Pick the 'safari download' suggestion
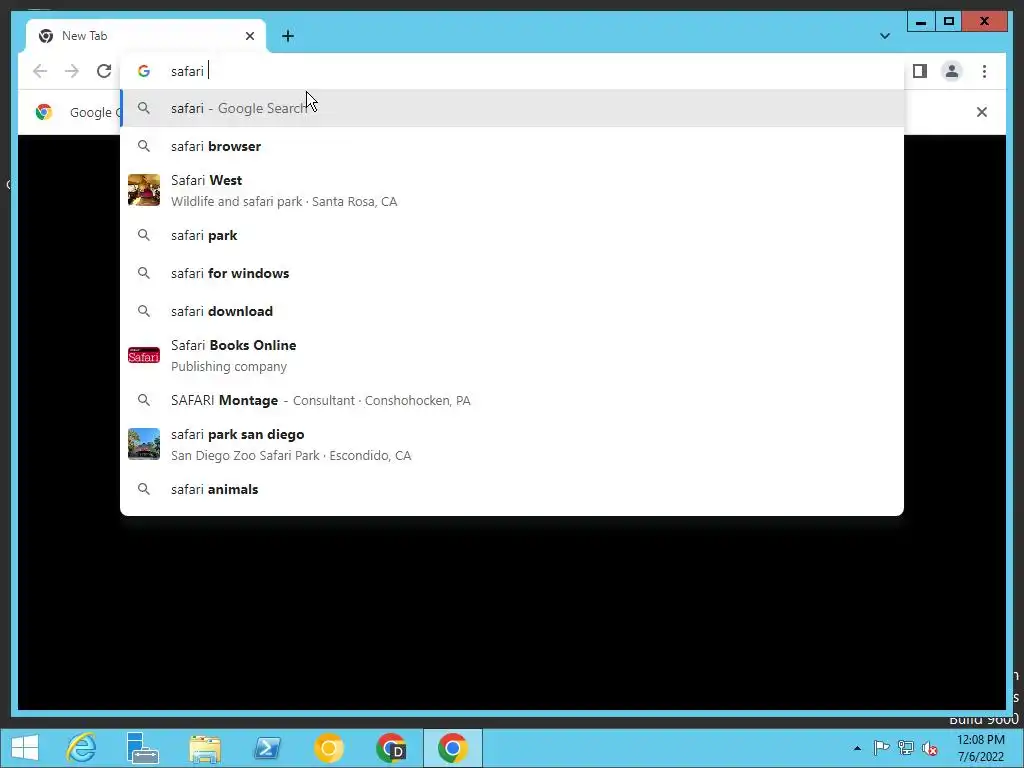Viewport: 1024px width, 768px height. click(512, 311)
